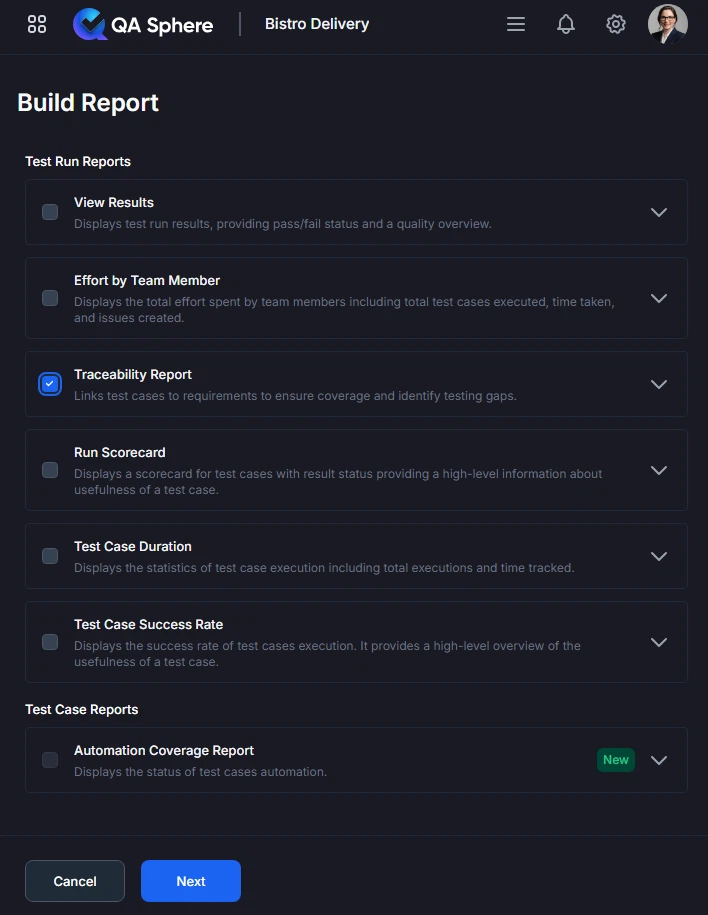Check the Effort by Team Member report
The width and height of the screenshot is (708, 915).
click(x=50, y=297)
